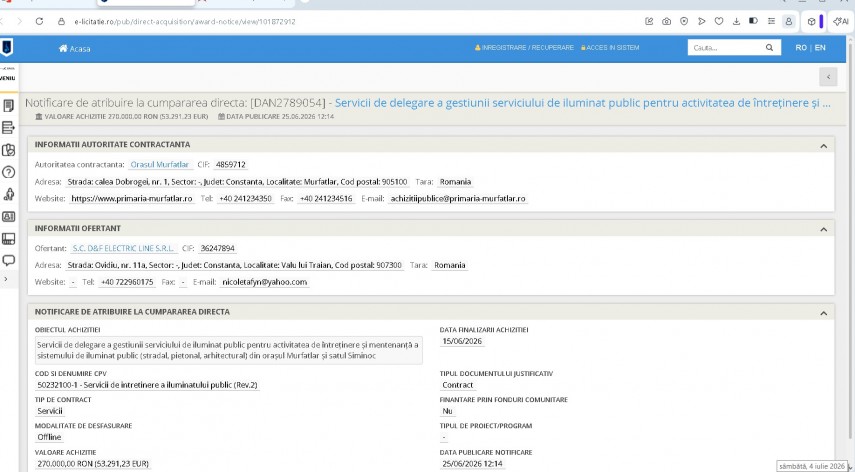Toggle the half-filled dark mode icon
855x472 pixels.
753,21
